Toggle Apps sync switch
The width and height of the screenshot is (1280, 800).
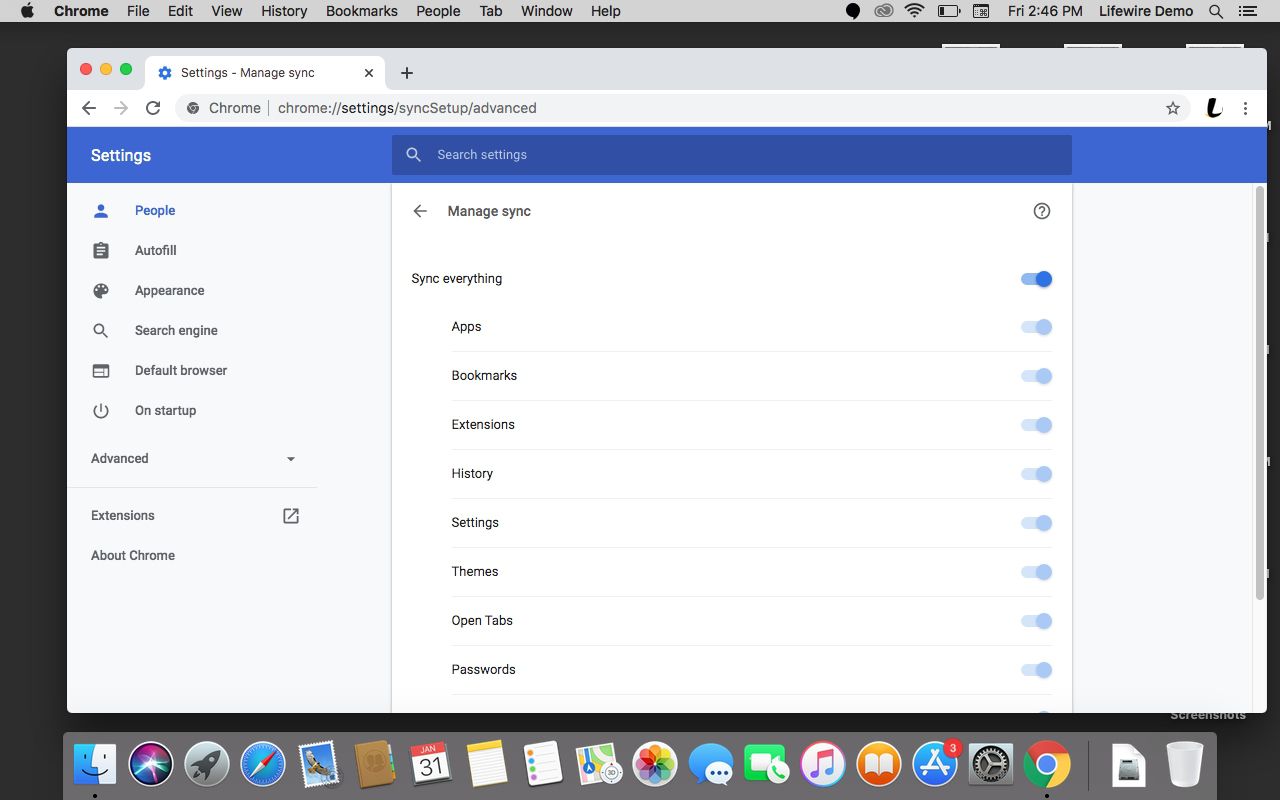[1036, 327]
